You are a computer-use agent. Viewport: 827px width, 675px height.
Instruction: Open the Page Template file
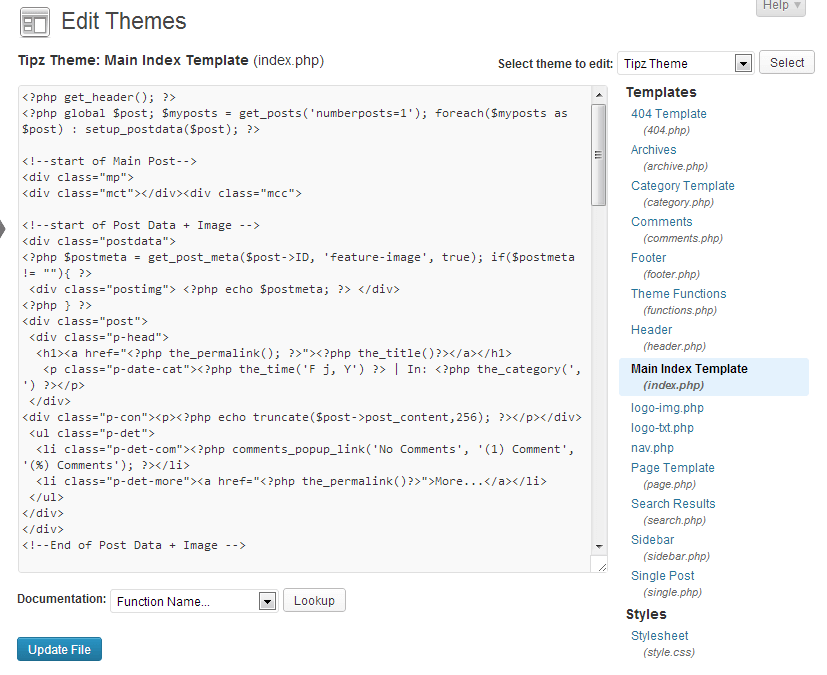tap(672, 468)
